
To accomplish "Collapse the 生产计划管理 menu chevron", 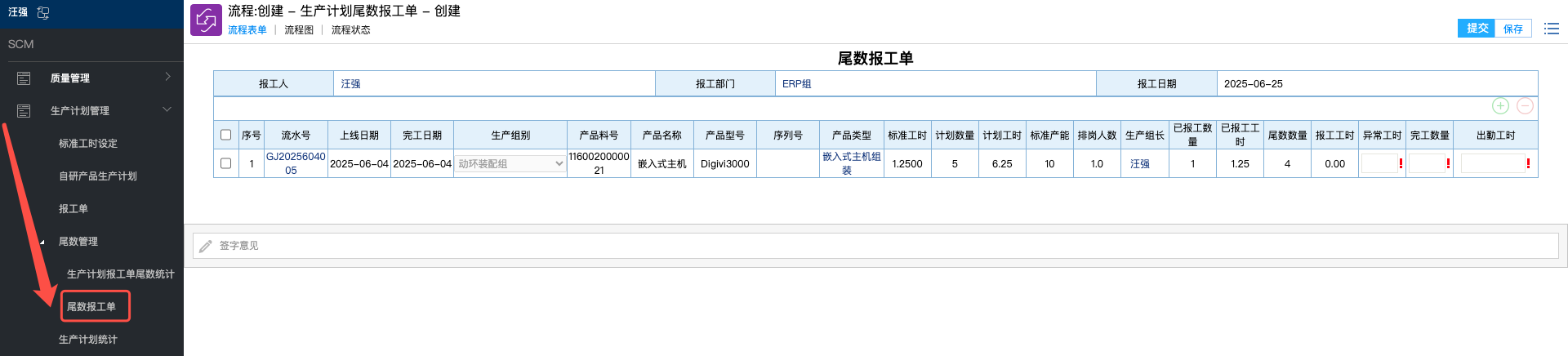I will tap(167, 109).
